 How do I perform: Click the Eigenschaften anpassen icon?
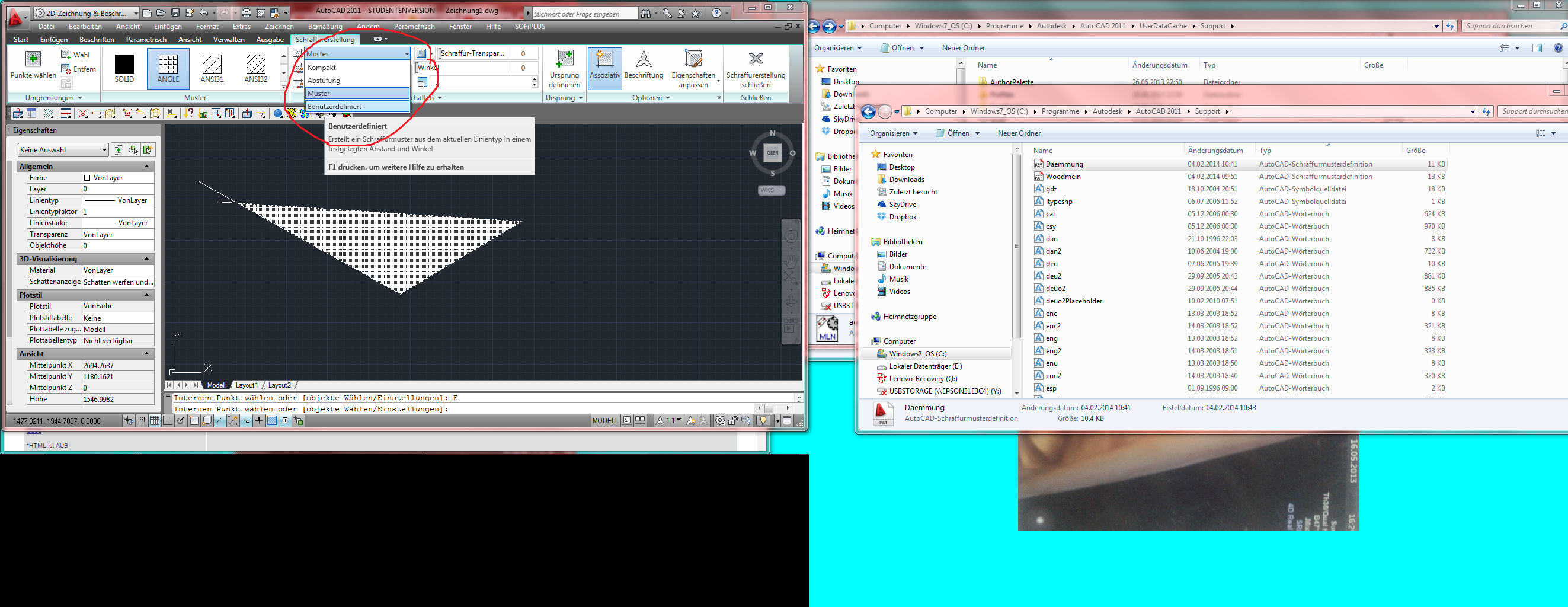pos(693,59)
